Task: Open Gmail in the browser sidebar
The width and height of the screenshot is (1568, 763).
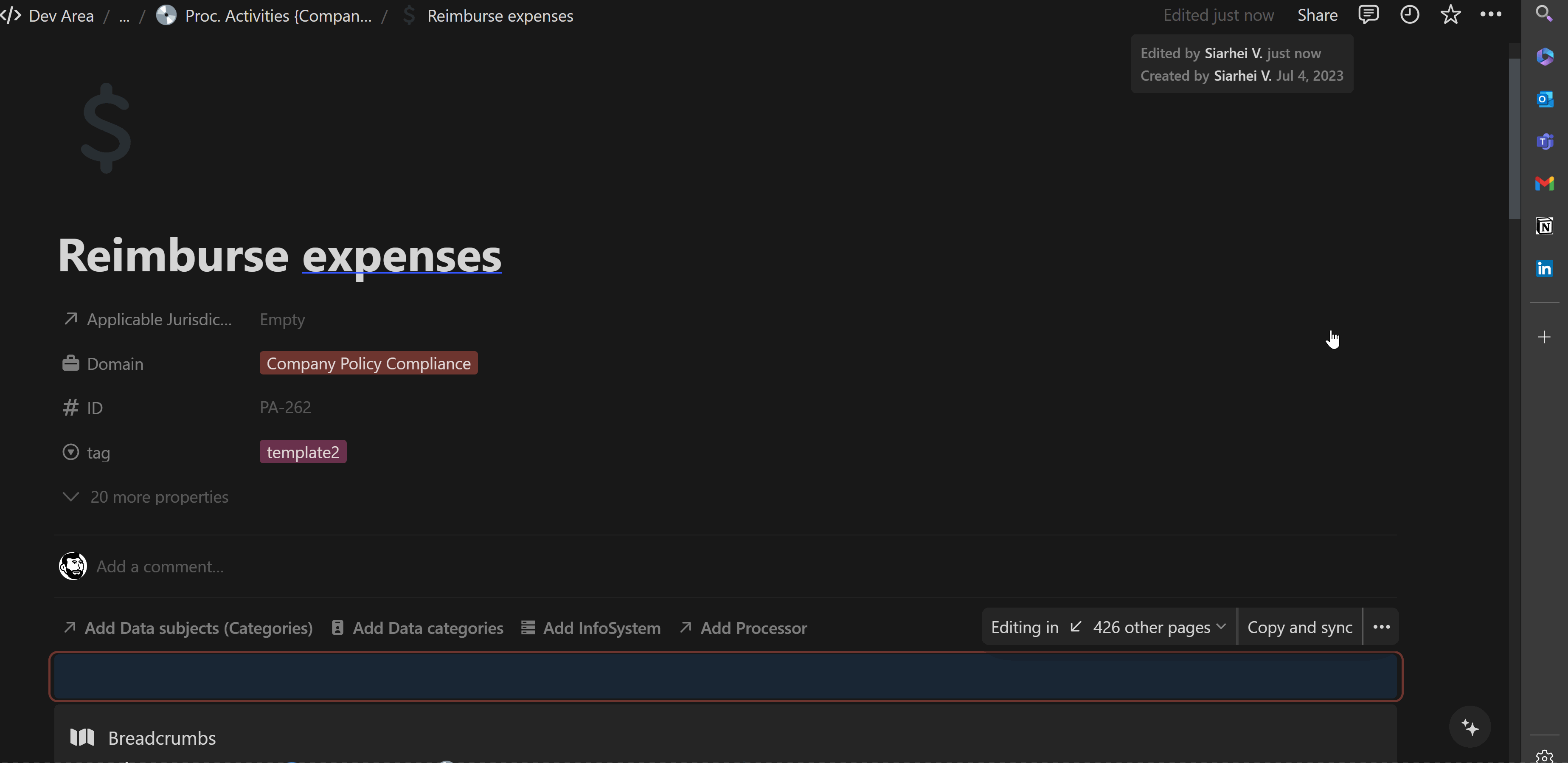Action: coord(1544,184)
